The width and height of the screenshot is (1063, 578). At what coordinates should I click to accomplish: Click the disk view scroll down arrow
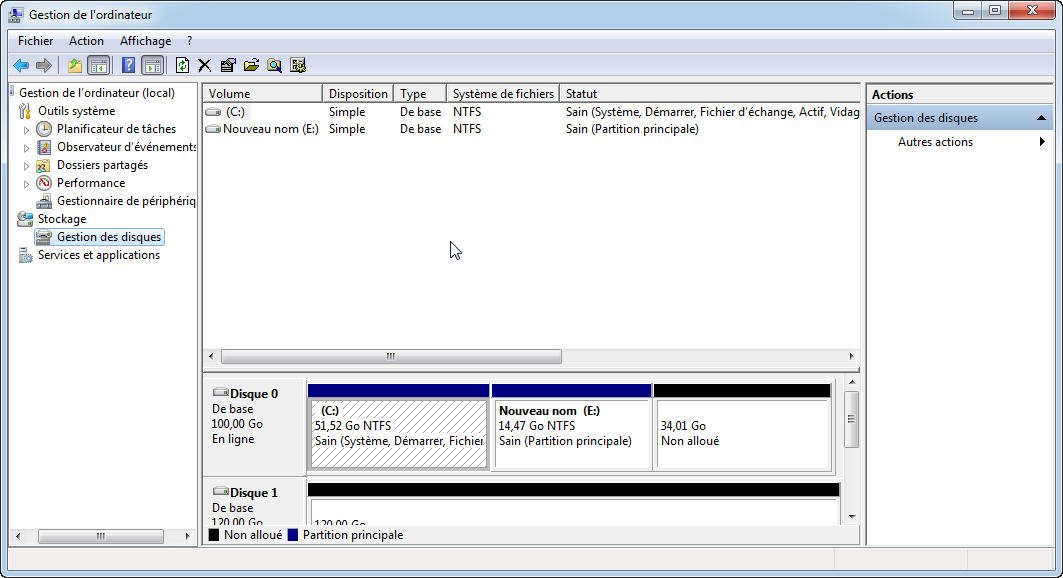click(852, 516)
